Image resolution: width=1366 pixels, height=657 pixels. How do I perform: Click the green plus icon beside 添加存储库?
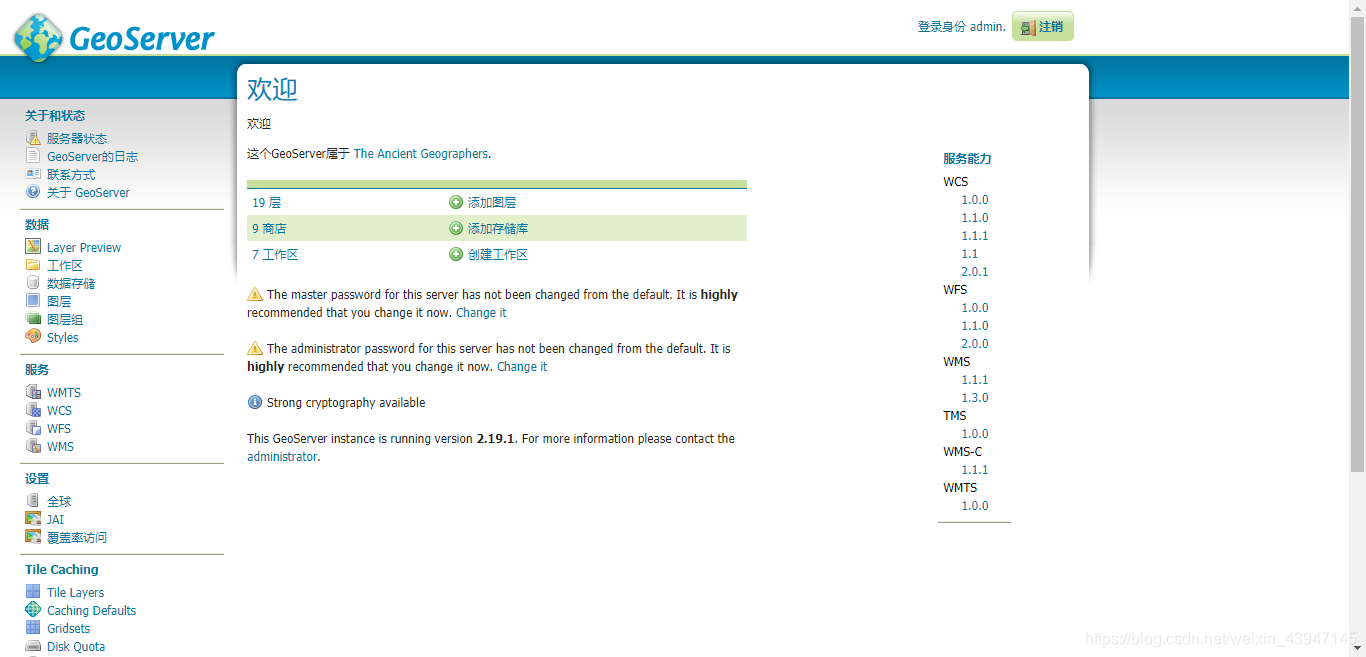coord(456,228)
